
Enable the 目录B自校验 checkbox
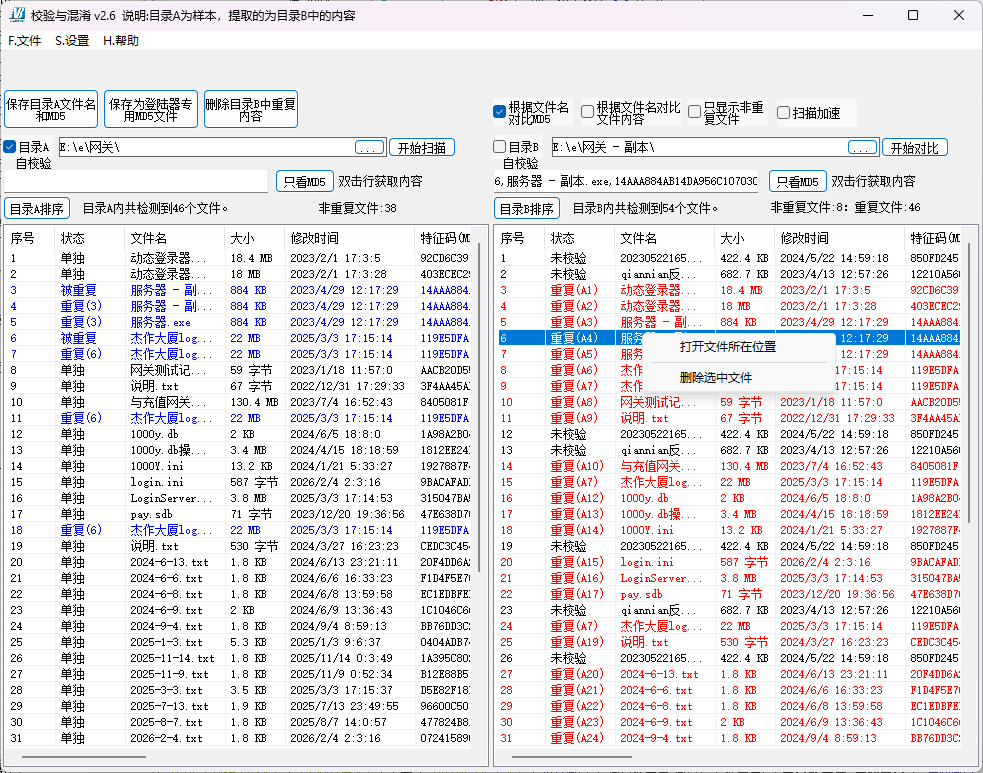(x=500, y=147)
